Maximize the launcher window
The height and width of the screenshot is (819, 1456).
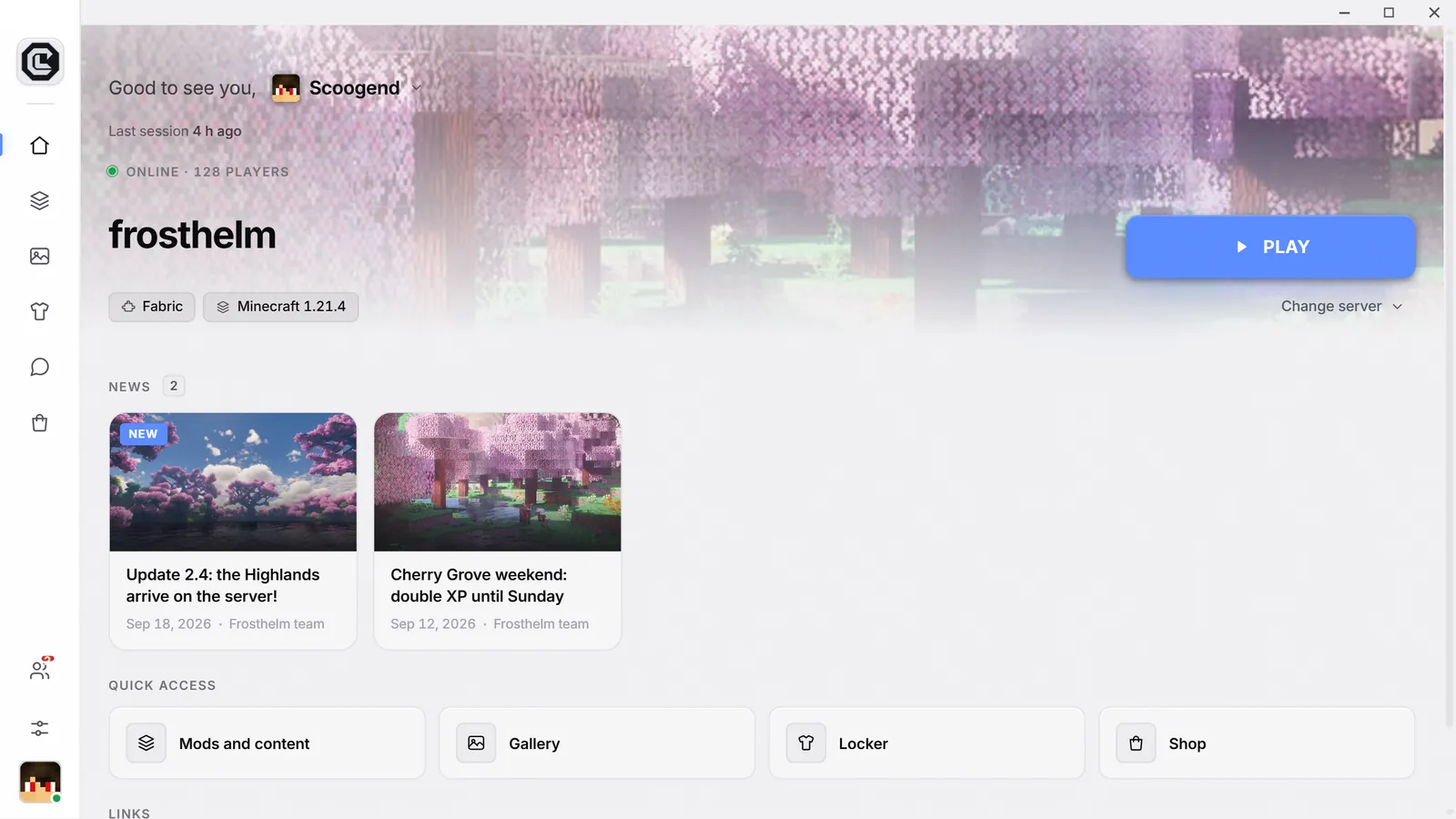click(x=1389, y=13)
